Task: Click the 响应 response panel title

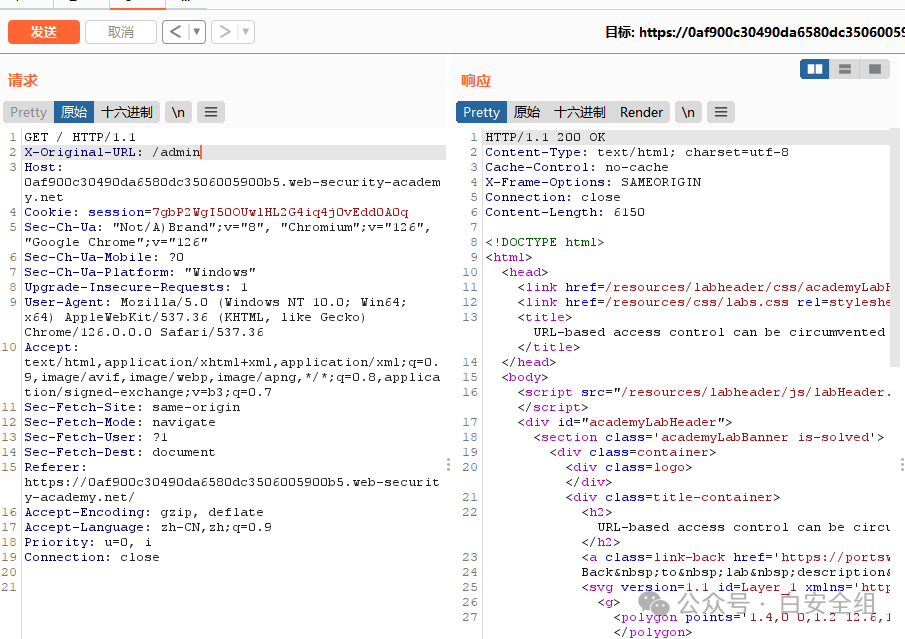Action: pyautogui.click(x=476, y=81)
